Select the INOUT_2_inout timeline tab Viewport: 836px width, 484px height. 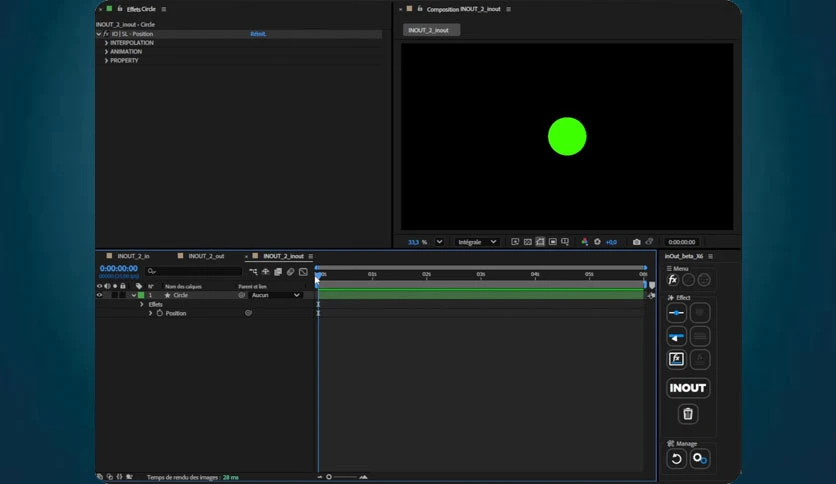point(283,256)
